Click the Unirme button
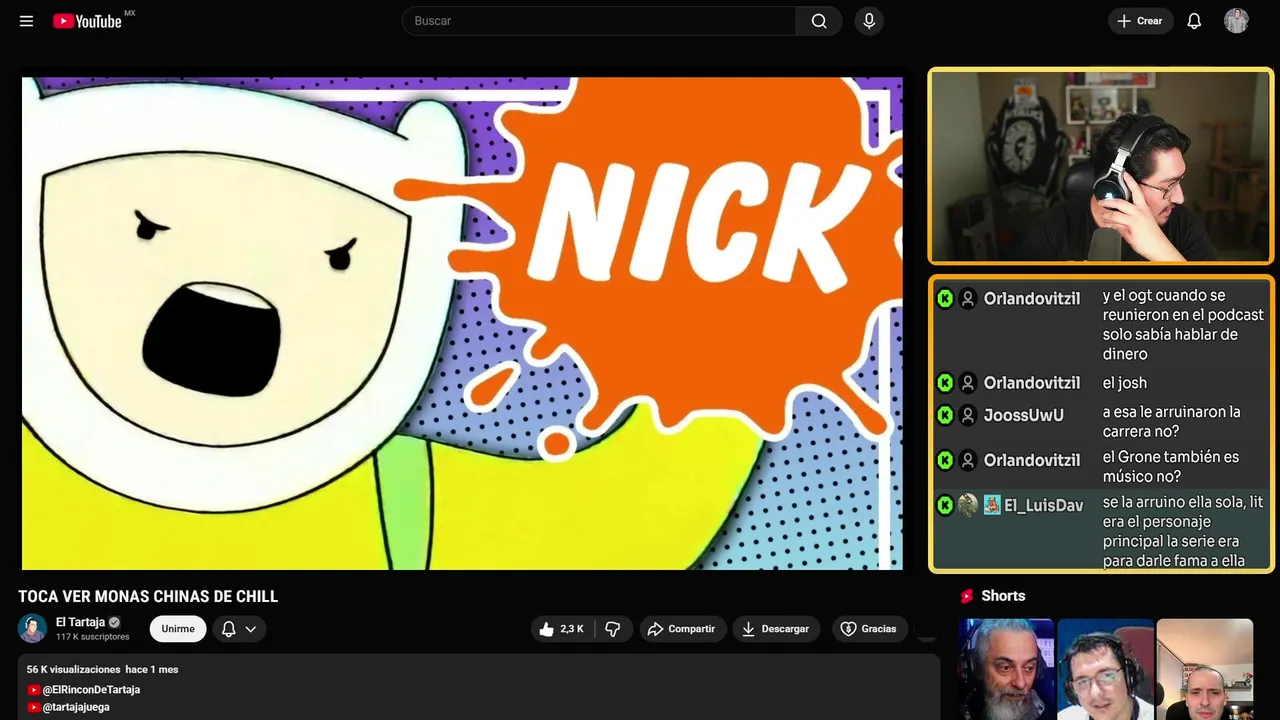Viewport: 1280px width, 720px height. click(178, 629)
